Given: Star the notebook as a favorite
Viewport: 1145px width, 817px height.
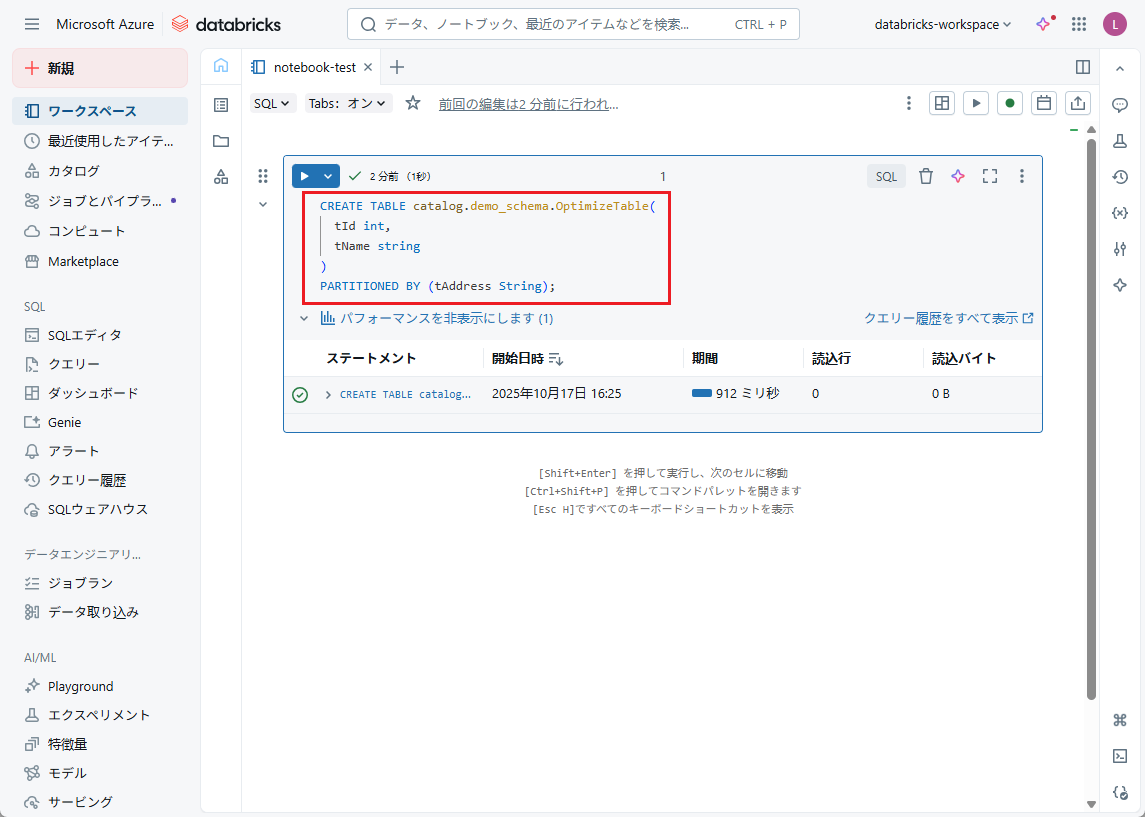Looking at the screenshot, I should click(413, 103).
